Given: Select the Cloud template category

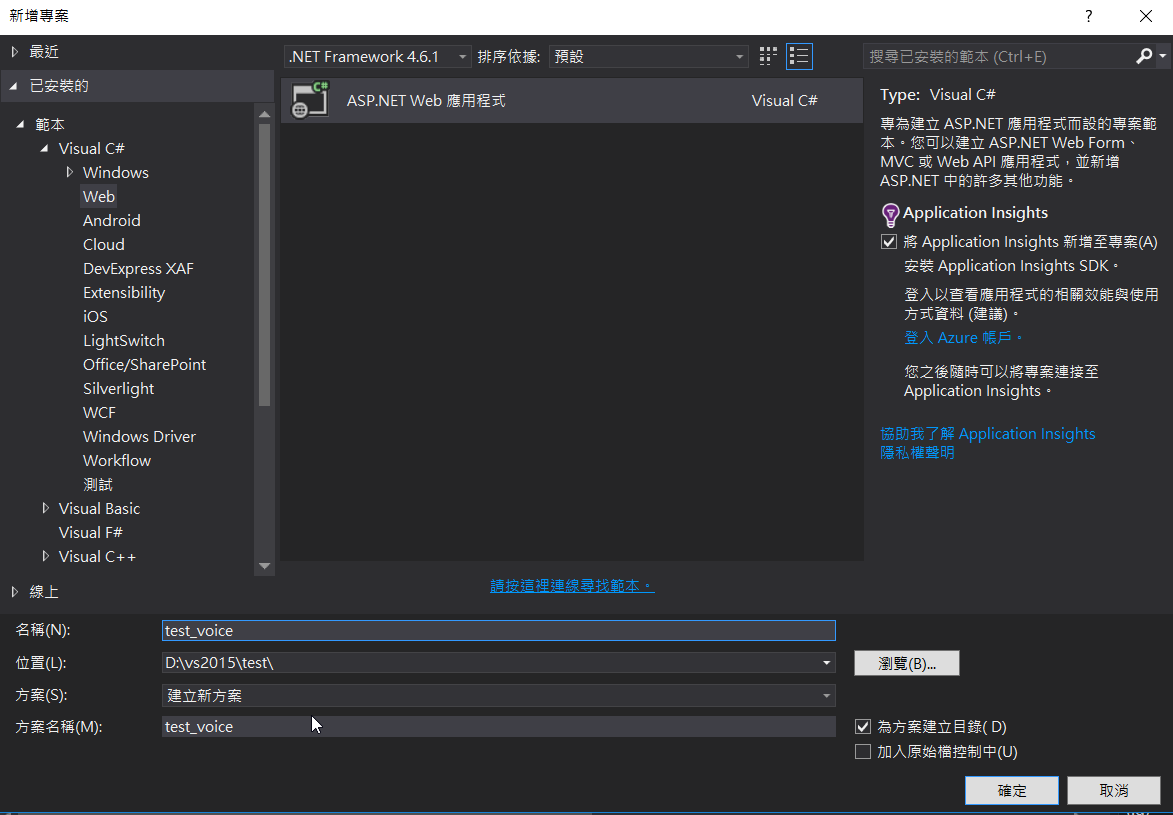Looking at the screenshot, I should [x=104, y=245].
